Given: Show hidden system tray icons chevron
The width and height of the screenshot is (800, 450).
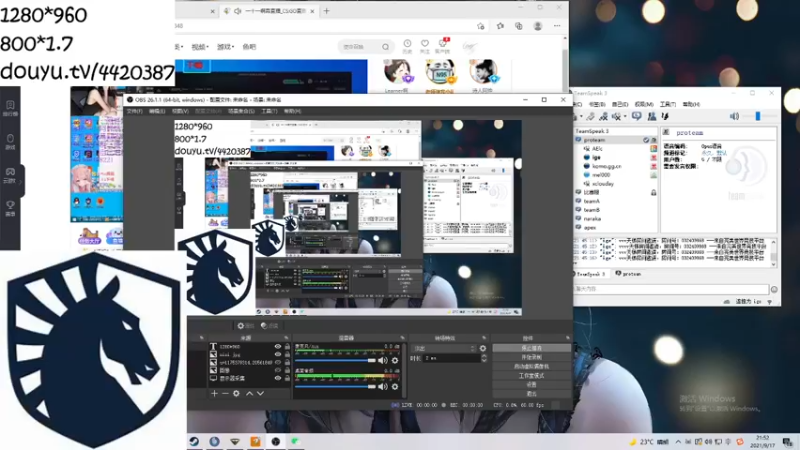Looking at the screenshot, I should 678,442.
